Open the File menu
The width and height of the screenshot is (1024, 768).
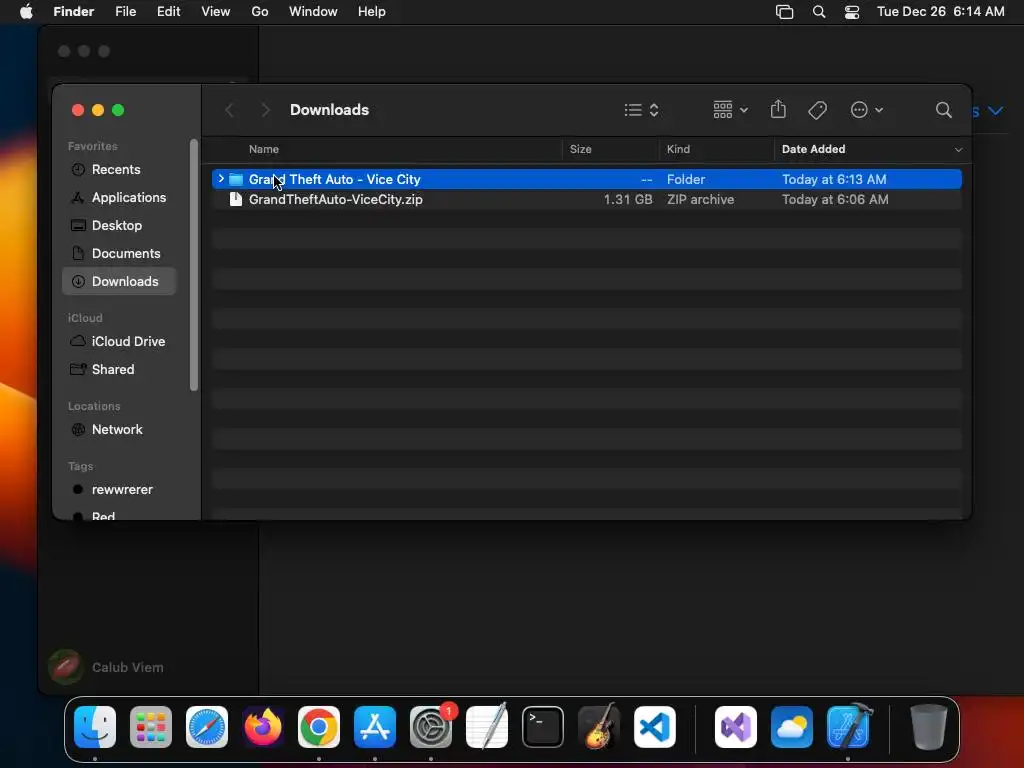pyautogui.click(x=125, y=12)
